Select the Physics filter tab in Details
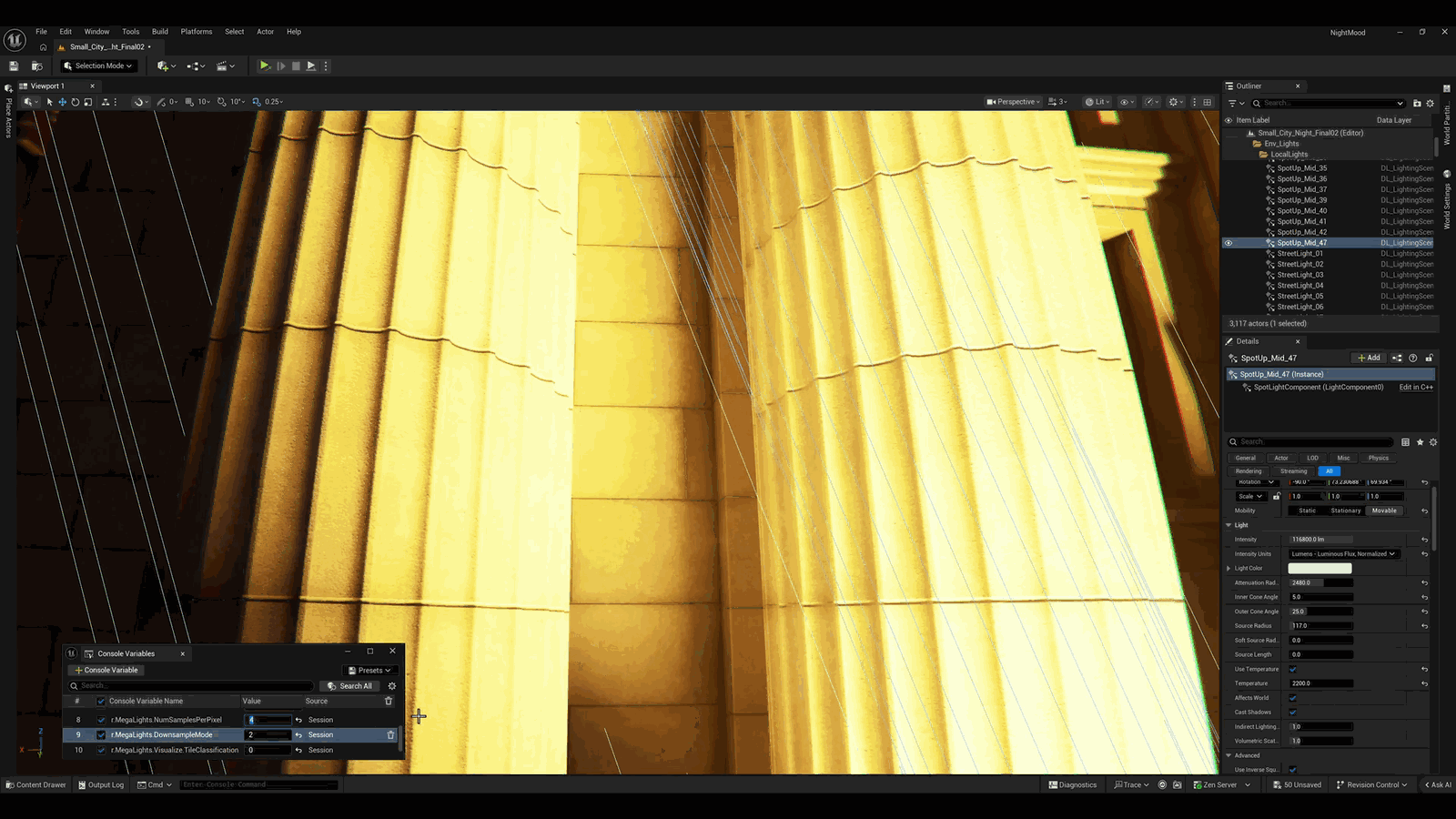This screenshot has width=1456, height=819. coord(1379,459)
